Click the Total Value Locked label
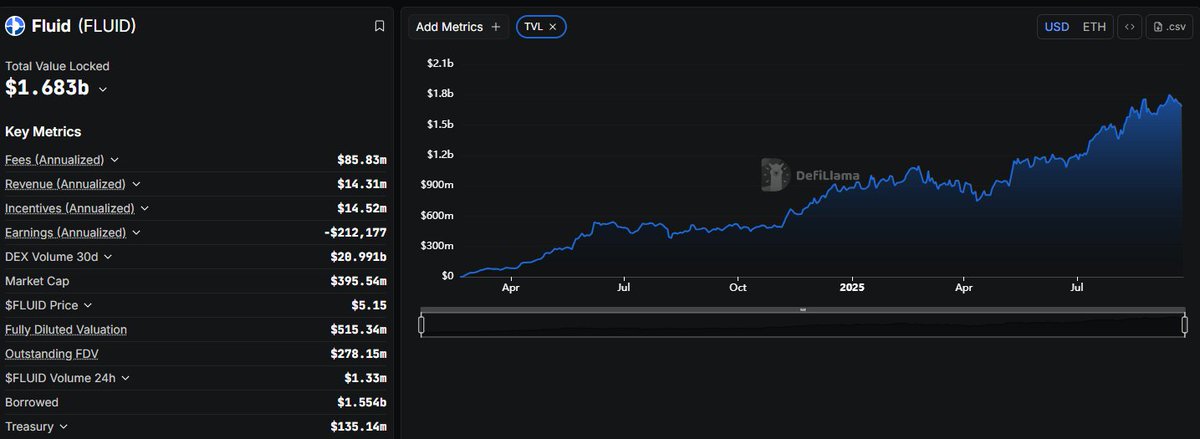Viewport: 1200px width, 439px height. pyautogui.click(x=57, y=66)
